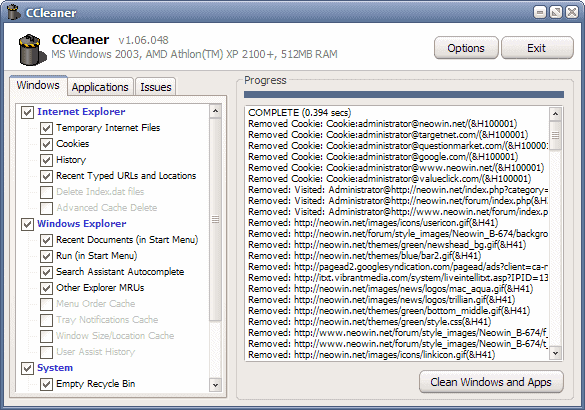Uncheck the Internet Explorer group checkbox
585x410 pixels.
point(27,112)
